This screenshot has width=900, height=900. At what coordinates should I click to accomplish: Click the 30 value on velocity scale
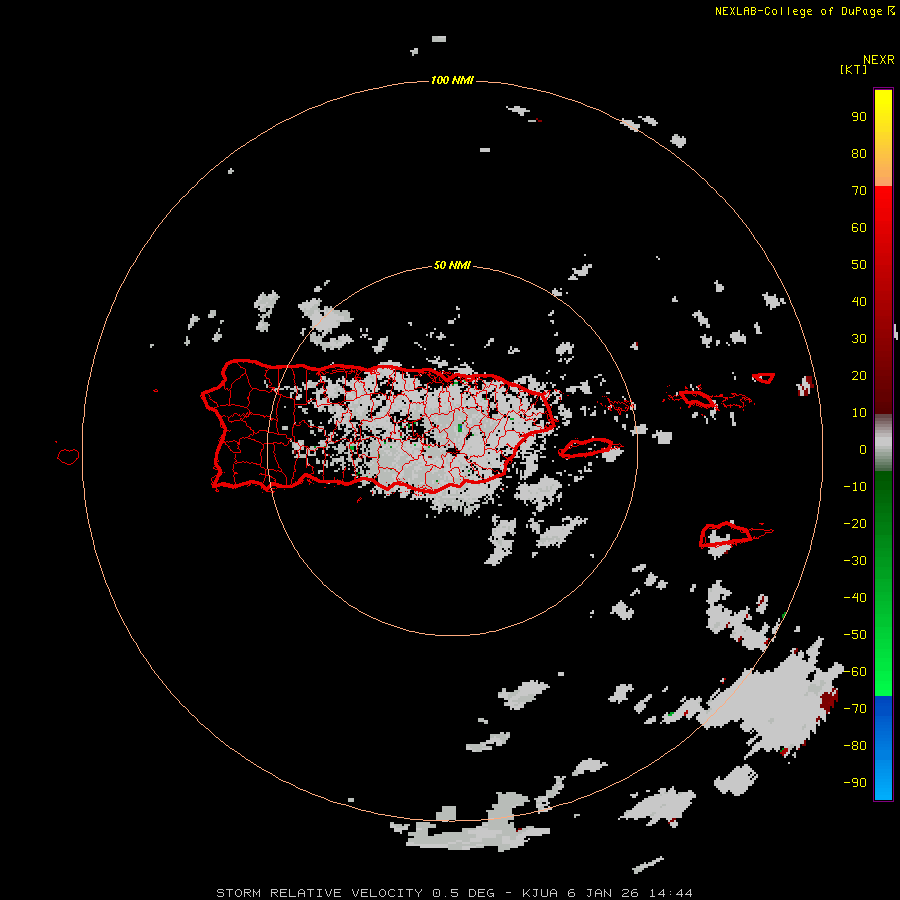[859, 339]
